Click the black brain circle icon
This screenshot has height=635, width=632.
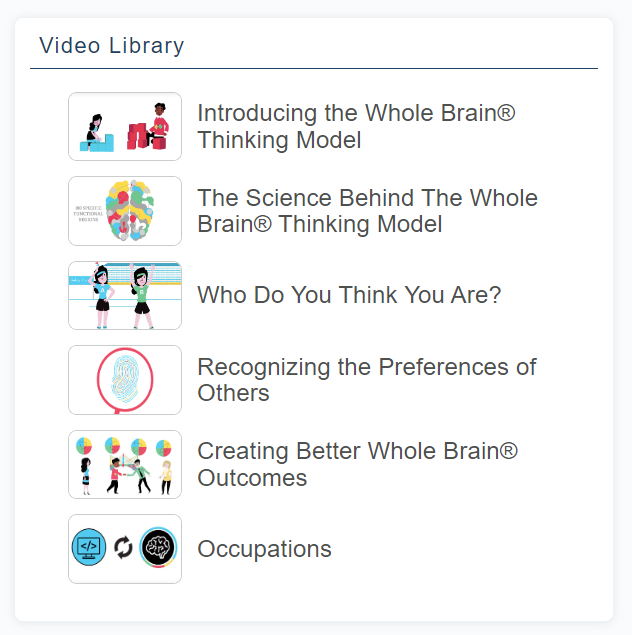click(157, 547)
